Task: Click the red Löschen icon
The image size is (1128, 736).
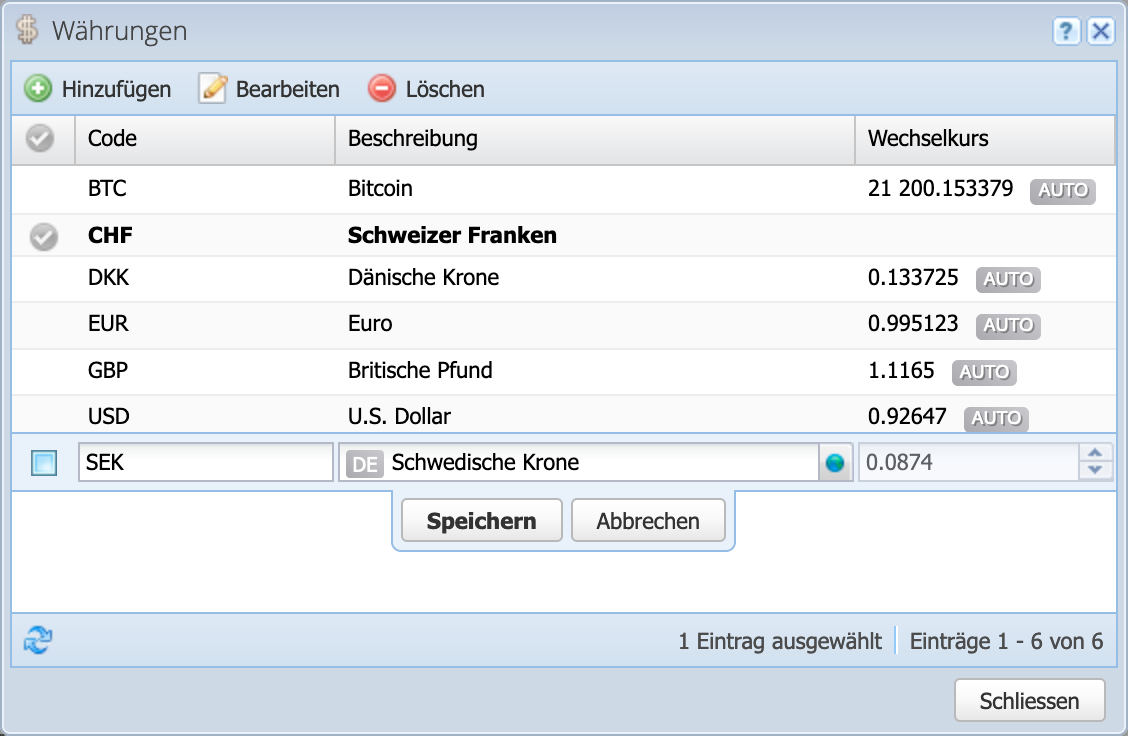Action: coord(381,89)
